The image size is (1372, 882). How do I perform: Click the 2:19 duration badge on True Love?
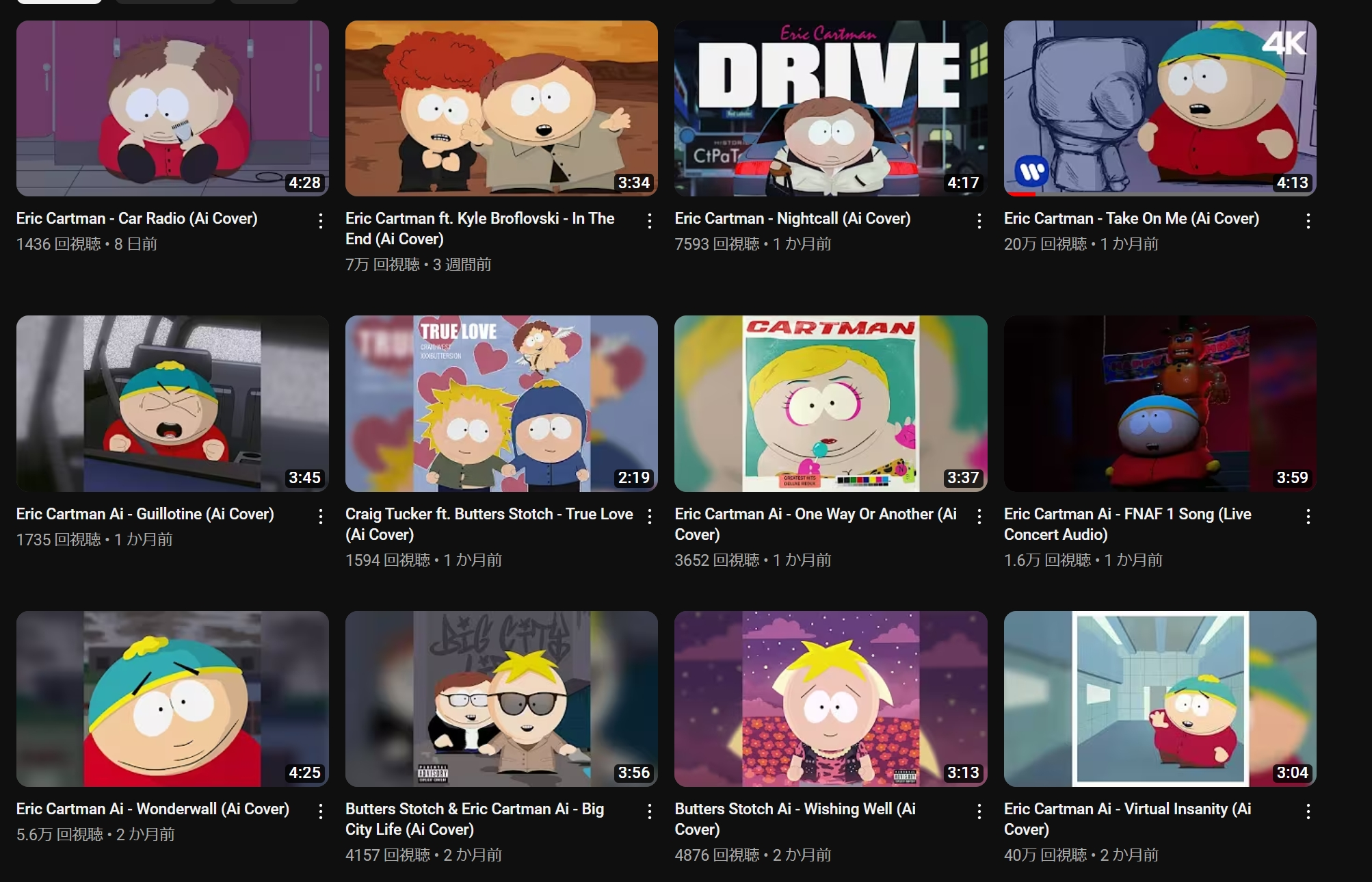pos(634,478)
